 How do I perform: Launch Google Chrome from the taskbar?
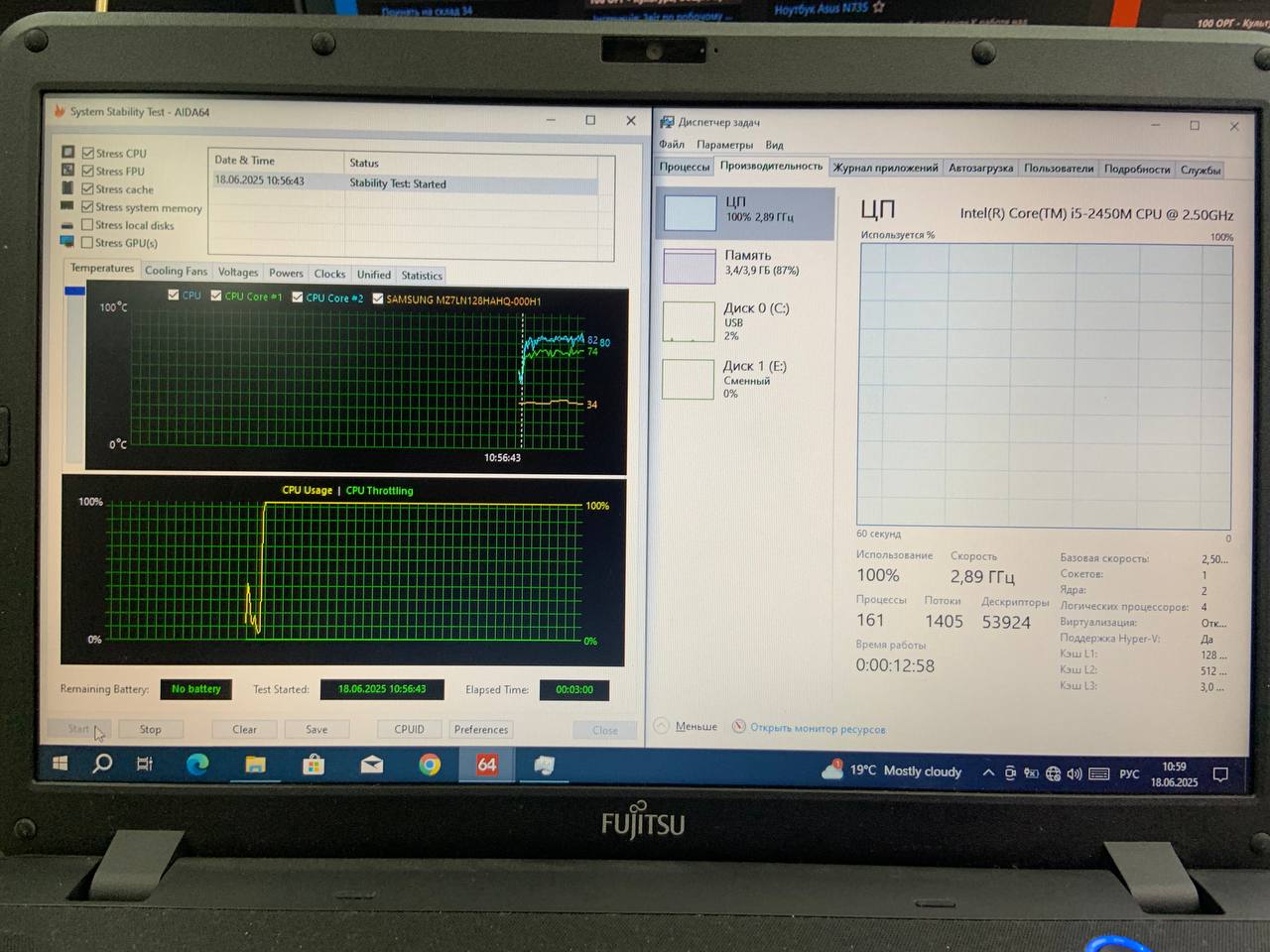(430, 765)
